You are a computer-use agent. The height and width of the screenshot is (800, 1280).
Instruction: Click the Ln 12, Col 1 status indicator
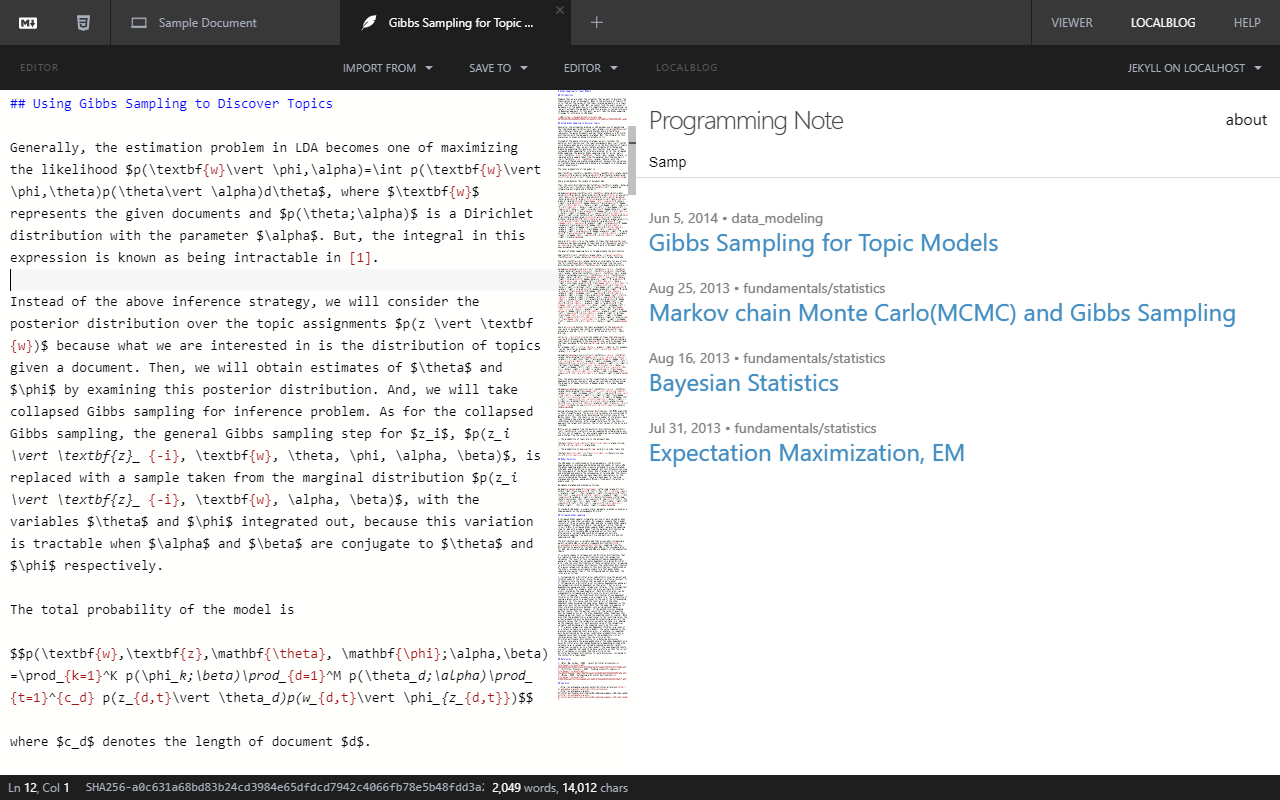click(x=39, y=788)
